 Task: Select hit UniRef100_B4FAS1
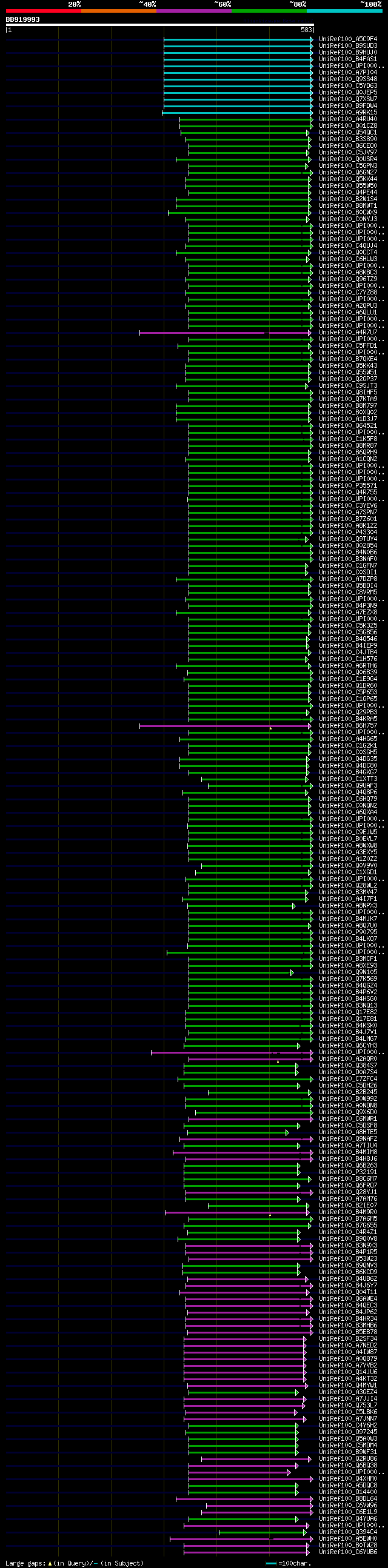point(348,59)
